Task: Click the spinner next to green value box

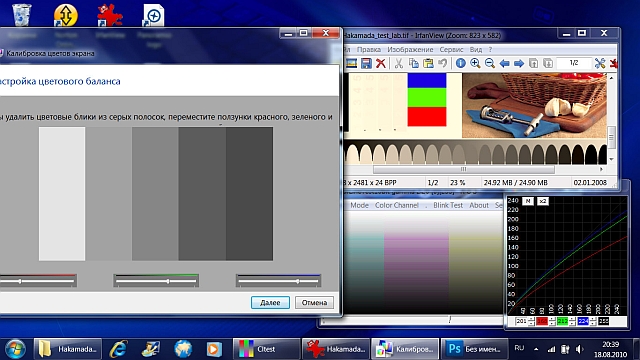Action: 572,322
